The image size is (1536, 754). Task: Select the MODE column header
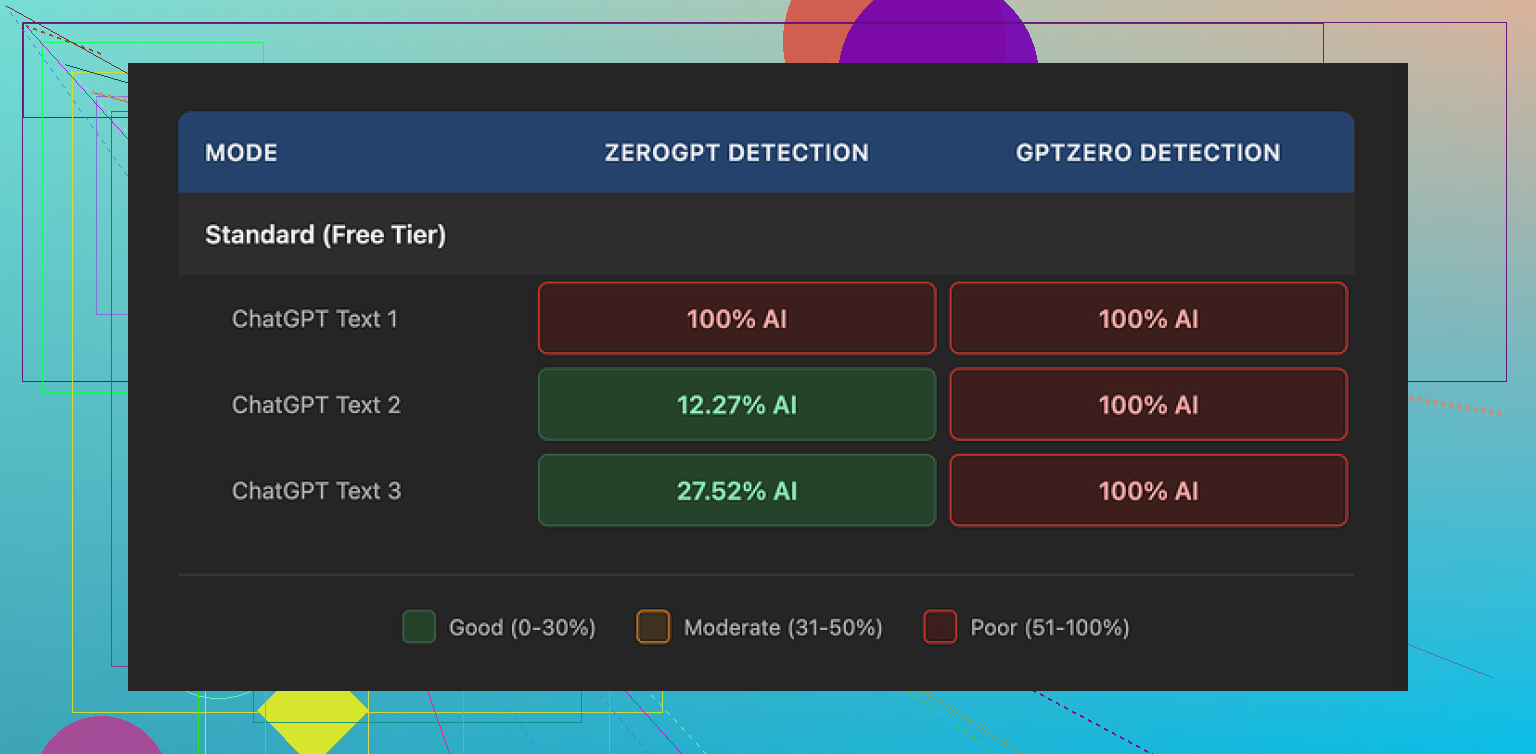coord(242,153)
